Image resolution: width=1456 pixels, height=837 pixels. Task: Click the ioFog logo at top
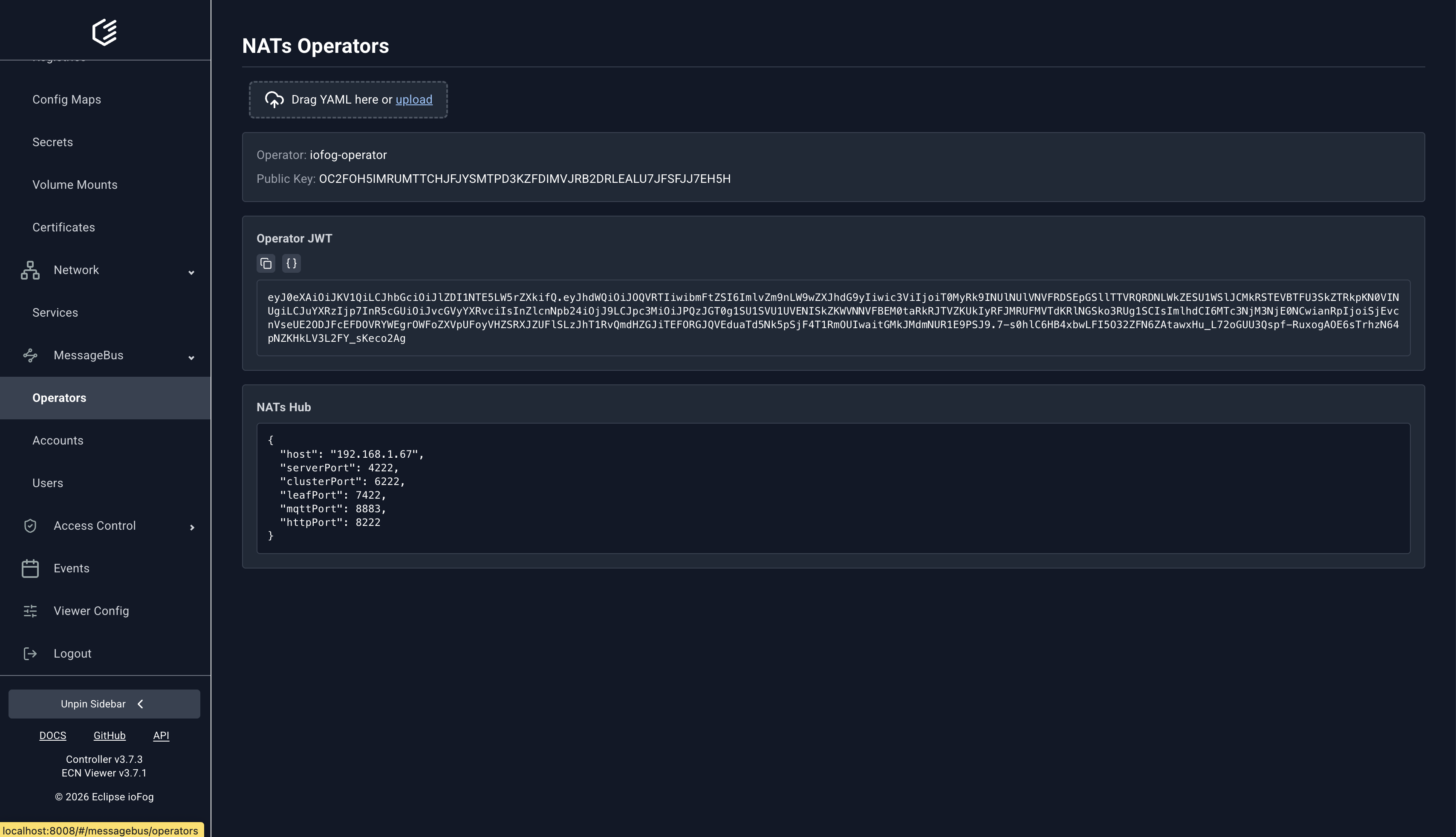104,32
